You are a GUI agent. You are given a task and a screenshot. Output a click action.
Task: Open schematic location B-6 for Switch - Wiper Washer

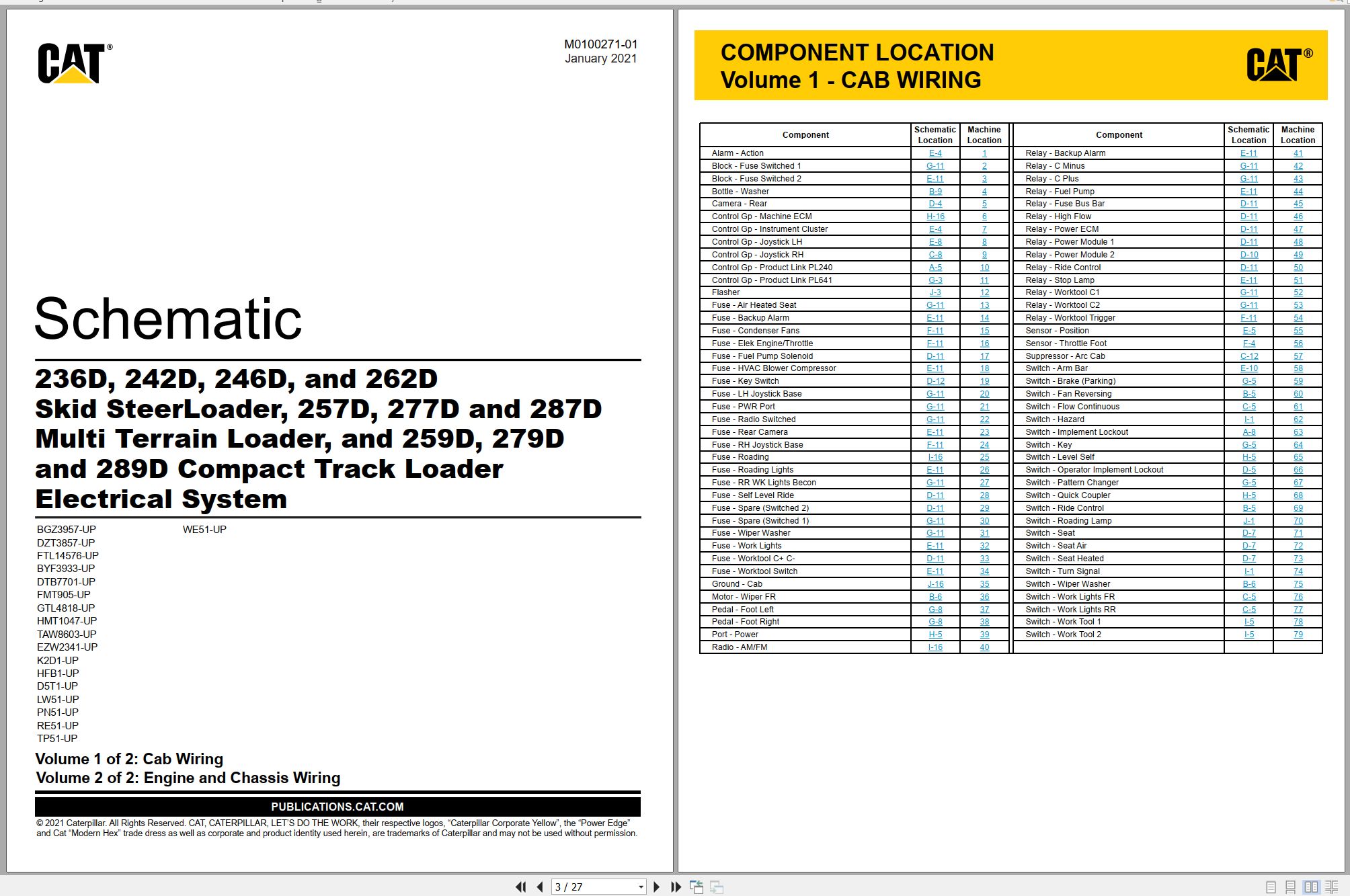click(1249, 584)
